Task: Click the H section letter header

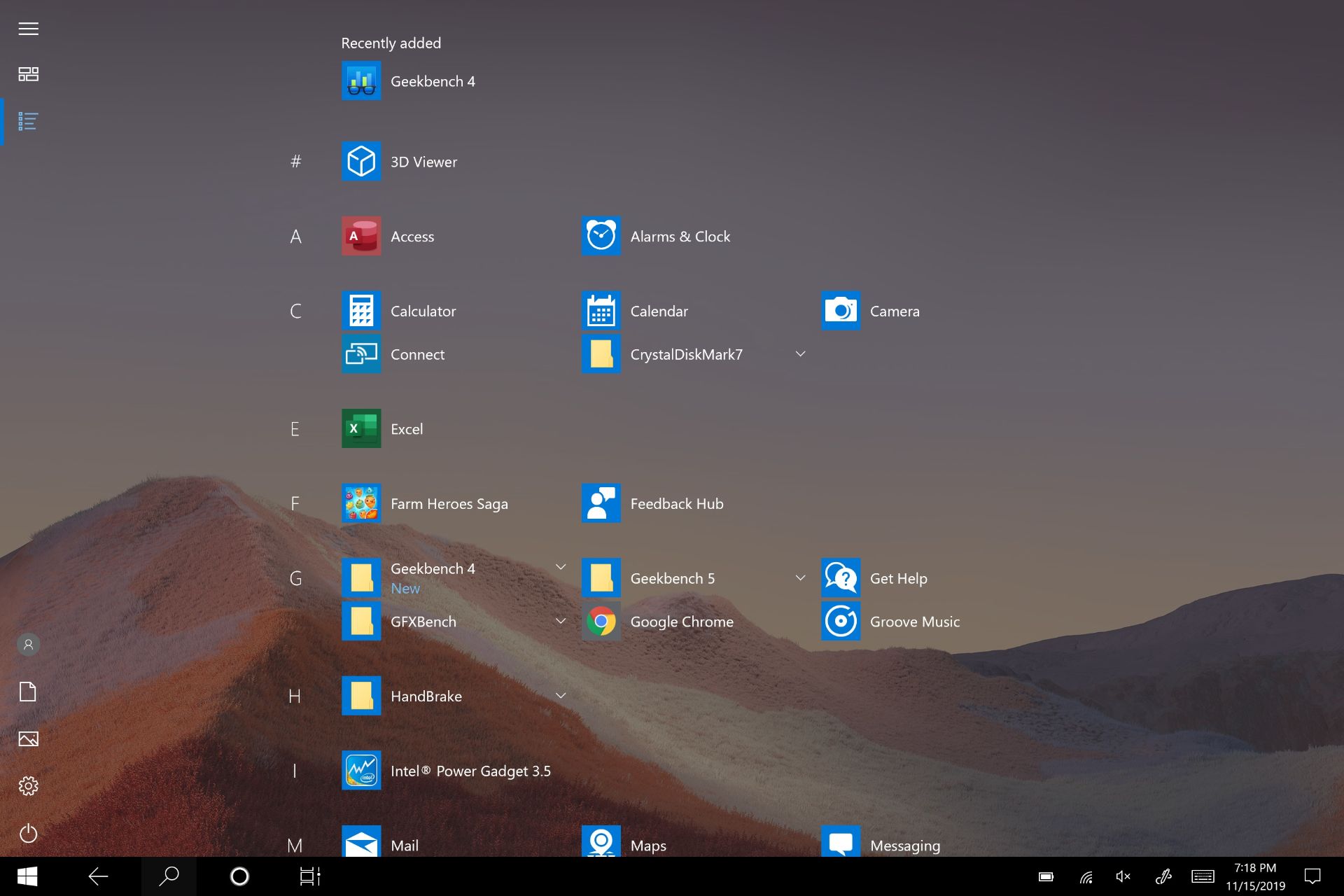Action: 295,696
